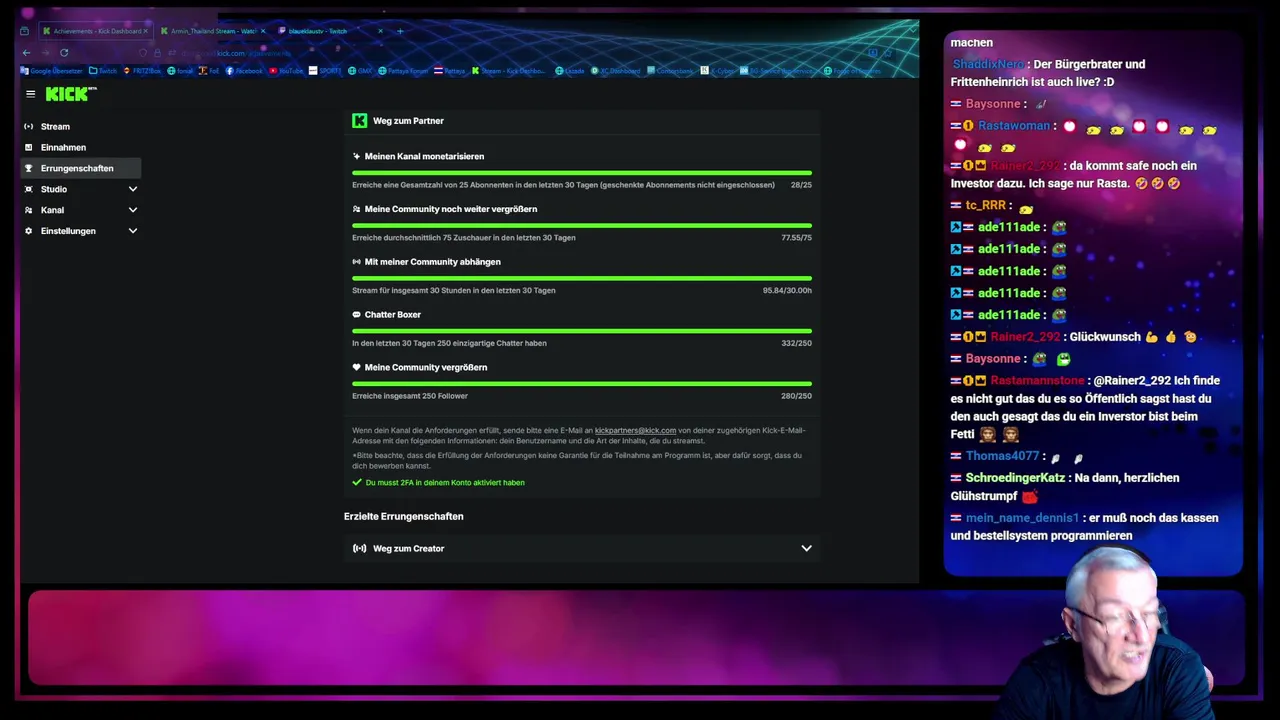
Task: Open the Google Übersetzer bookmark
Action: pyautogui.click(x=51, y=71)
